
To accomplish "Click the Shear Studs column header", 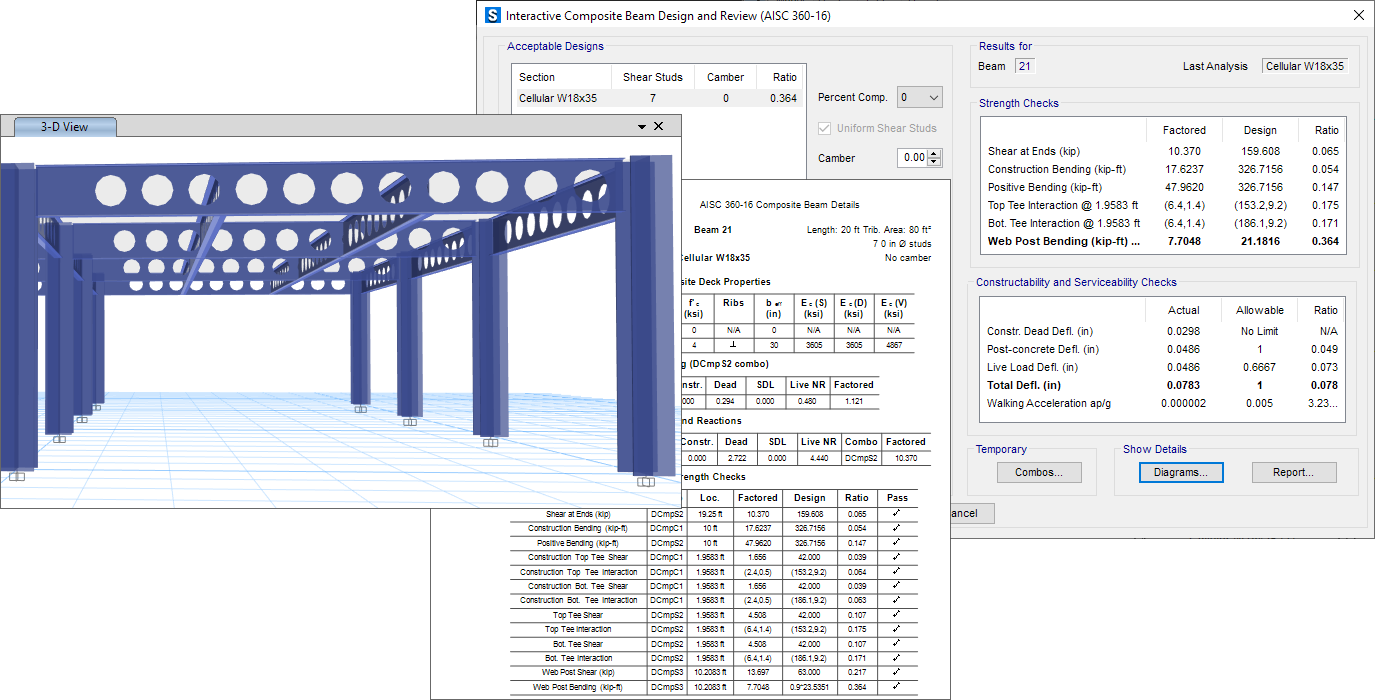I will [x=653, y=77].
